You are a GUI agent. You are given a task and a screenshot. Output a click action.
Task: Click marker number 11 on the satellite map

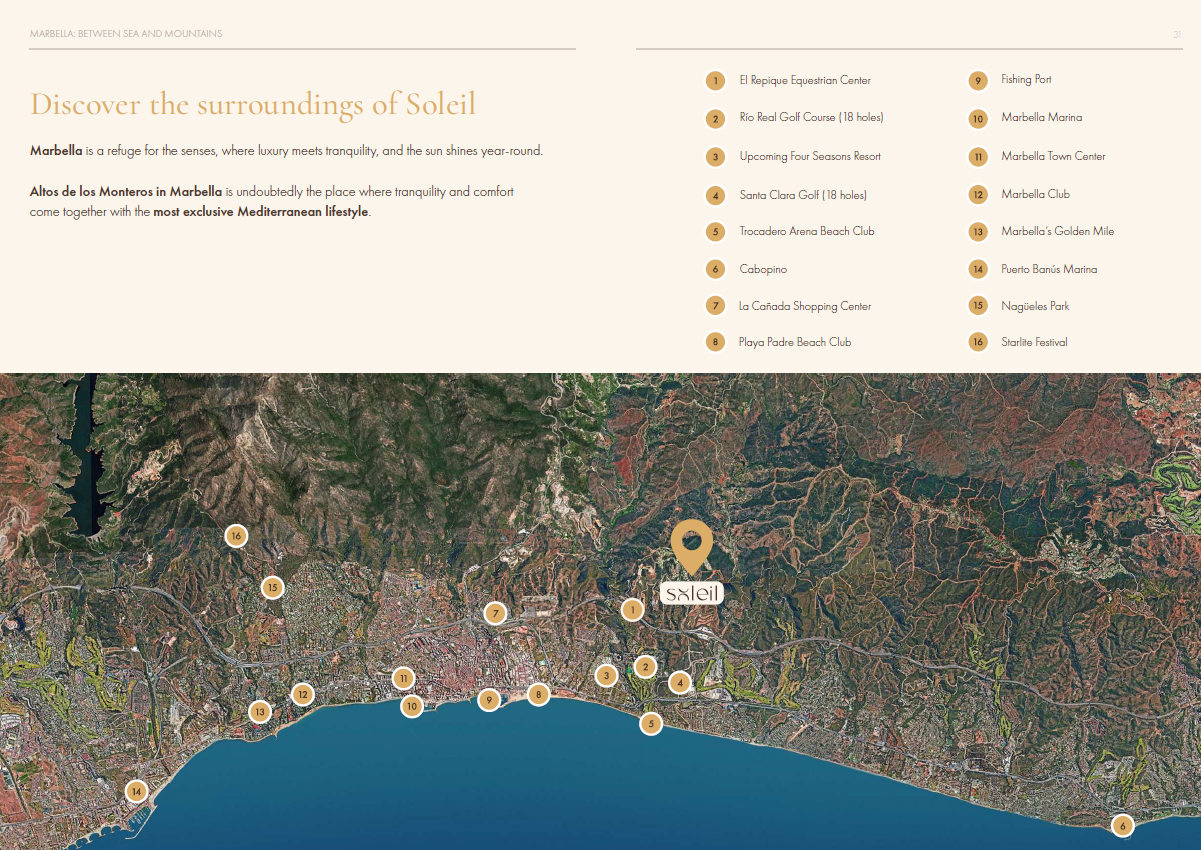tap(403, 679)
